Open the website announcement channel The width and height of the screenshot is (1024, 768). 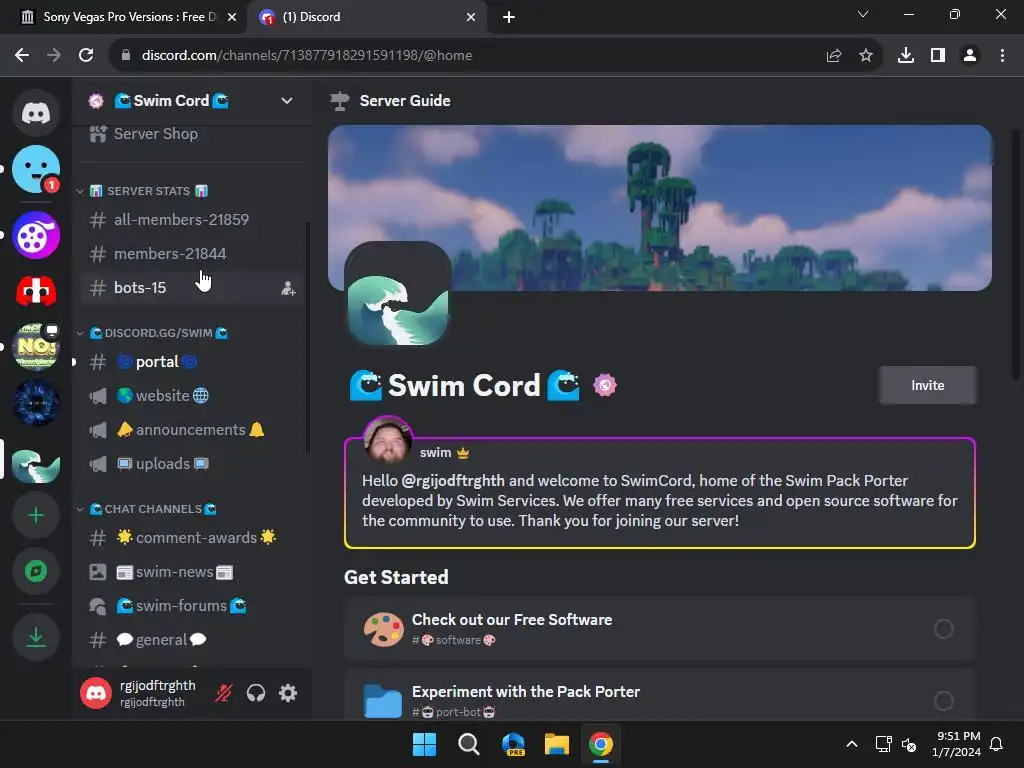192,395
